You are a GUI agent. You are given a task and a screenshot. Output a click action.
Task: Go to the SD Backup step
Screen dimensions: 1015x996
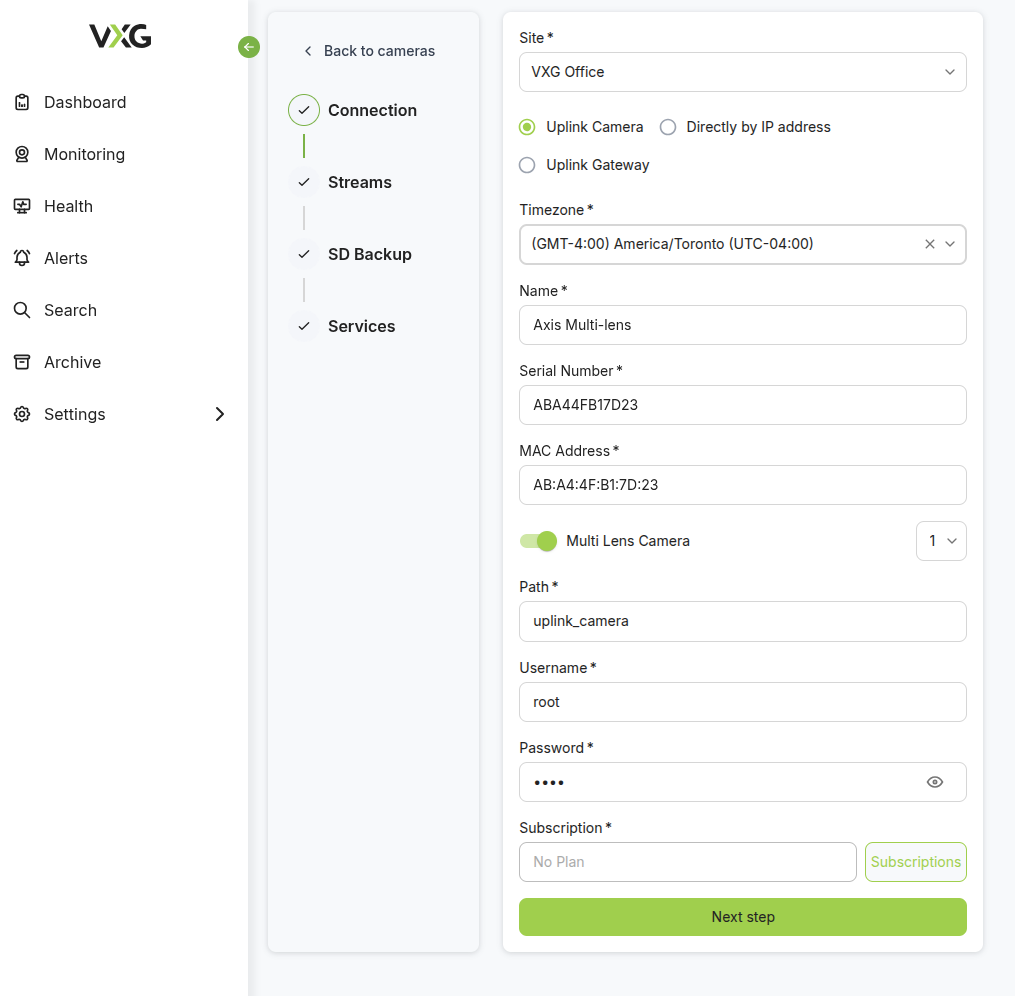point(369,254)
